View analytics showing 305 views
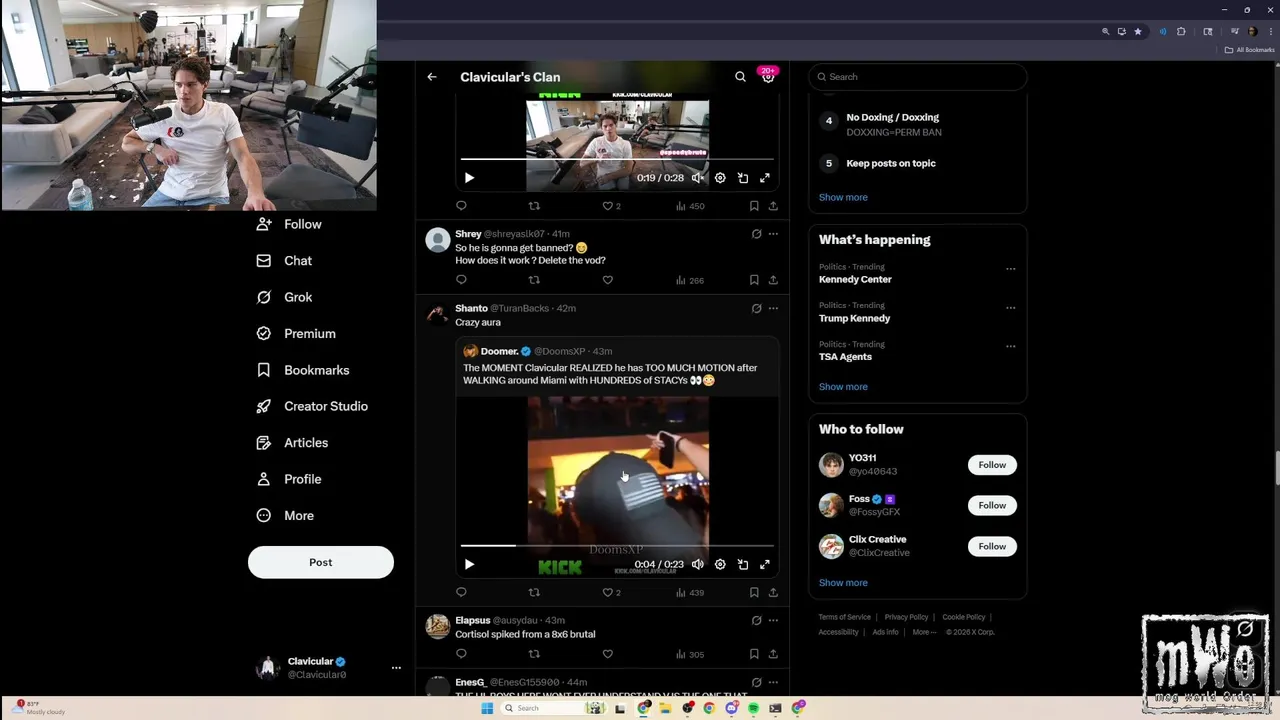The width and height of the screenshot is (1280, 720). click(x=690, y=654)
